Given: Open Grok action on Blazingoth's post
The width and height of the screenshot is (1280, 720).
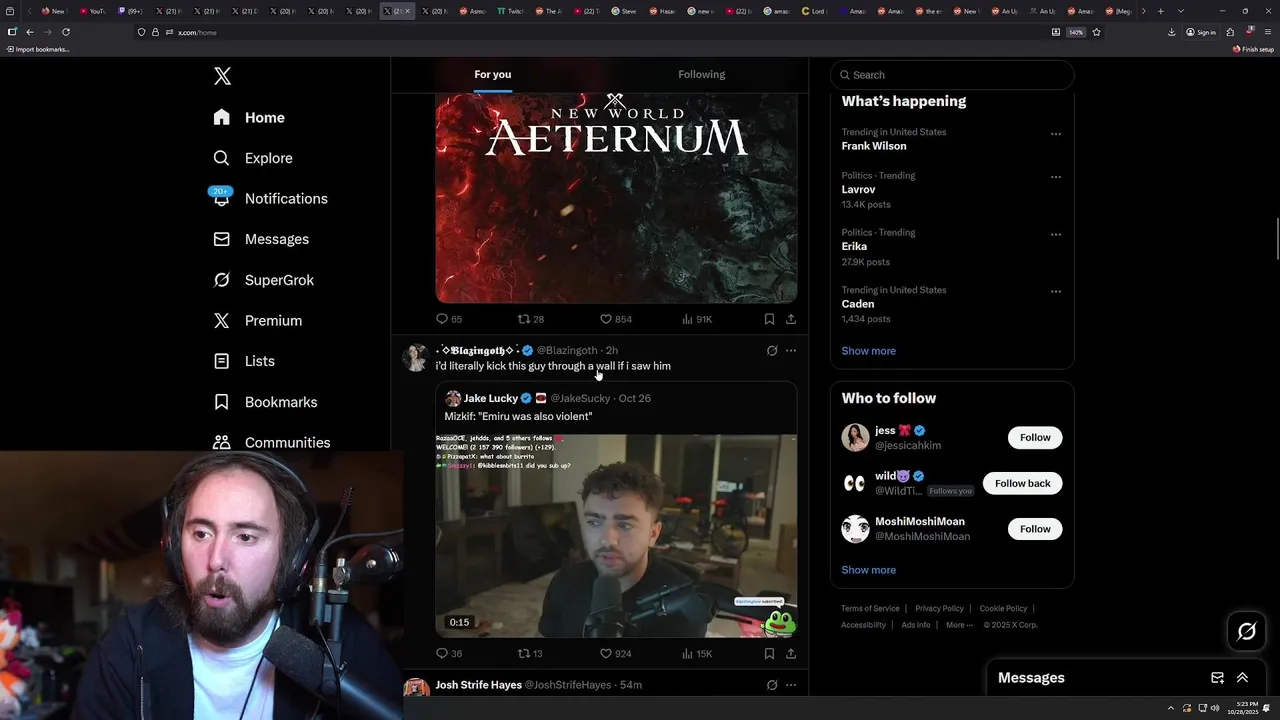Looking at the screenshot, I should pyautogui.click(x=772, y=351).
